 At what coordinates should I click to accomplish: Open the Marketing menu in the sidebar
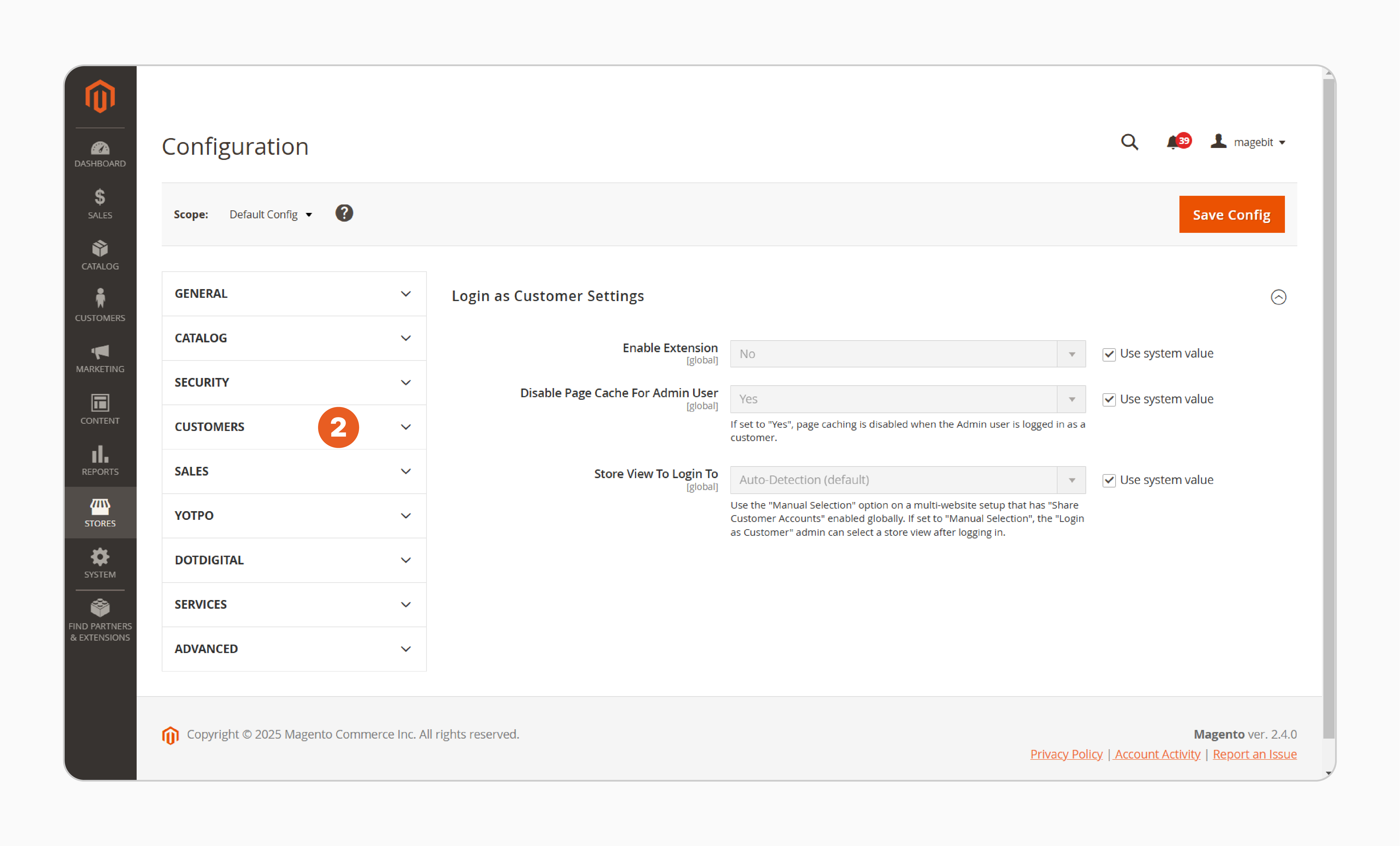(x=100, y=358)
